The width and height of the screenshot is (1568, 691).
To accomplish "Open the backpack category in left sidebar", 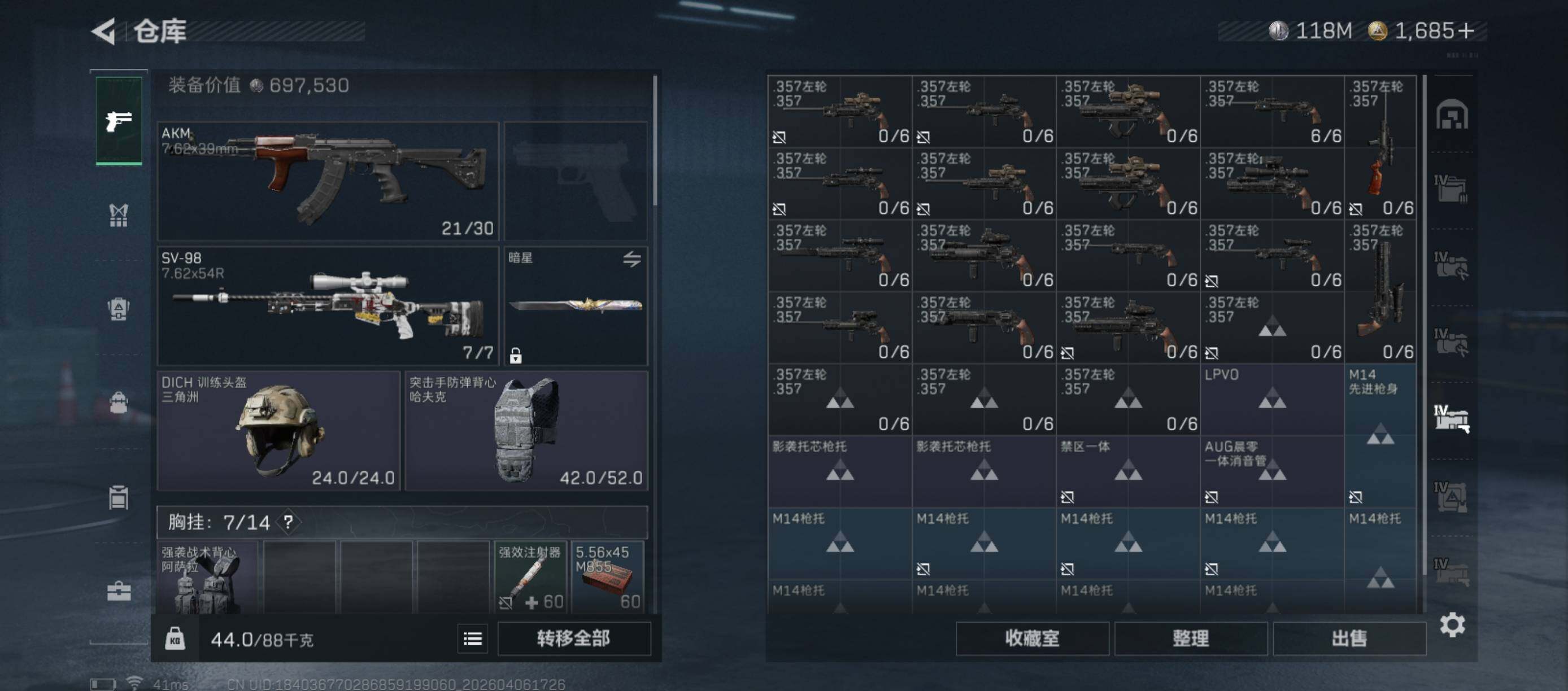I will click(x=119, y=402).
